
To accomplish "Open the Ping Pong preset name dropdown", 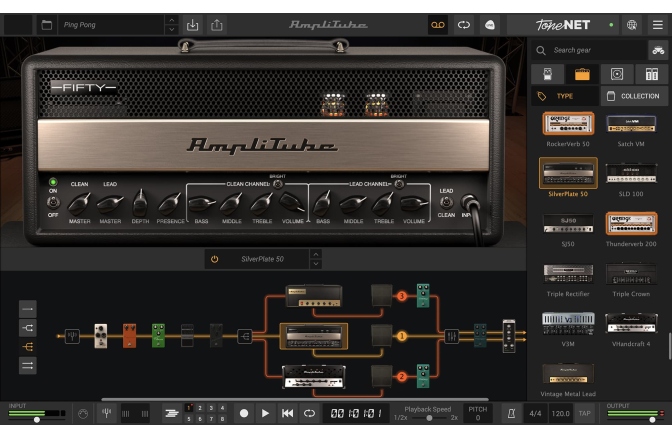I will (111, 25).
